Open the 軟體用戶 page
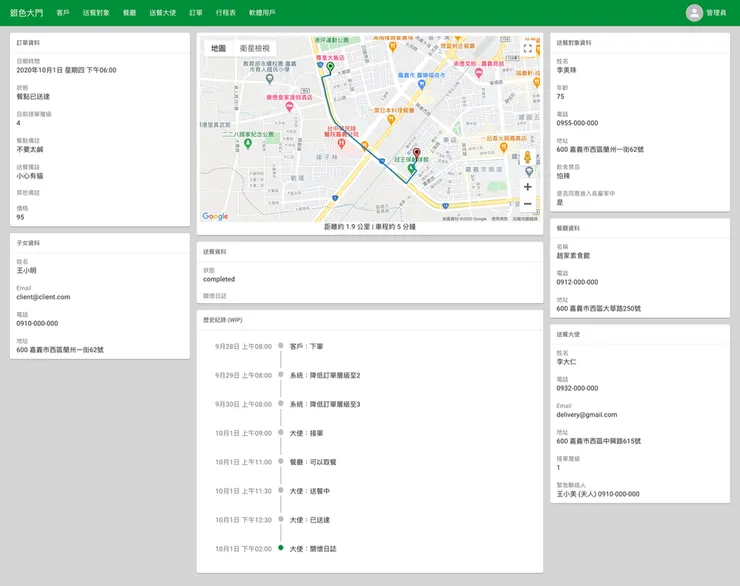 (262, 13)
